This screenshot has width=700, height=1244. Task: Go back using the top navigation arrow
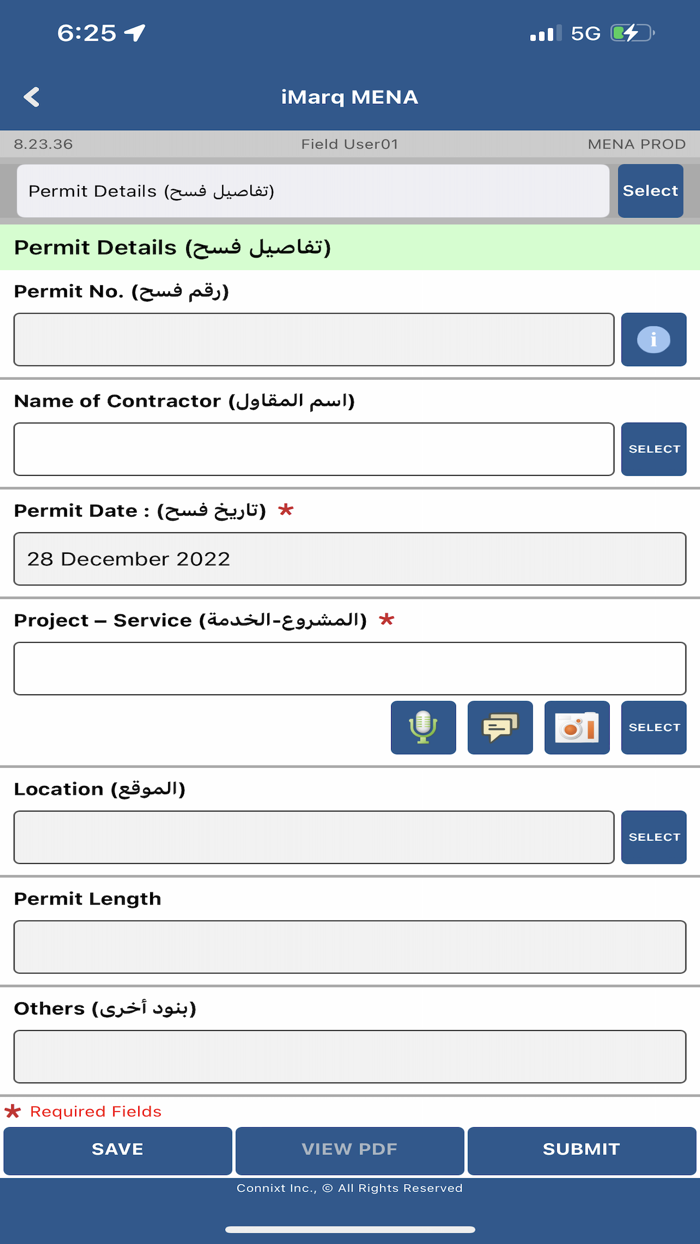30,96
